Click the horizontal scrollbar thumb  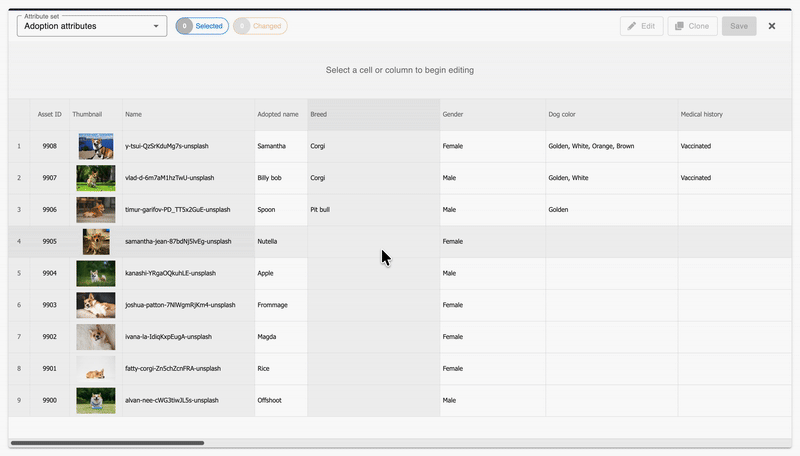(x=107, y=442)
